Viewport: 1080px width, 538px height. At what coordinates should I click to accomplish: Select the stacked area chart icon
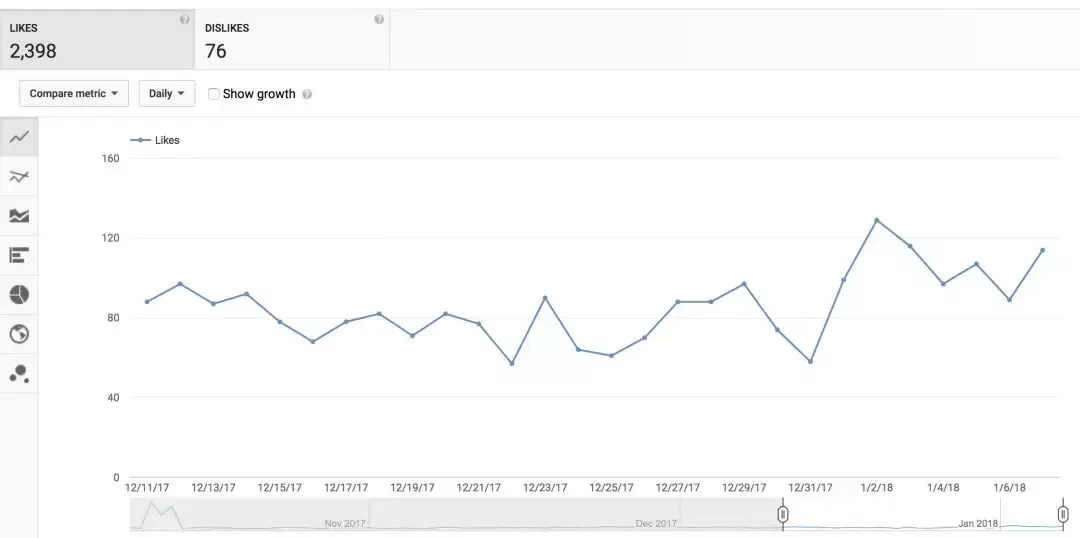coord(19,216)
